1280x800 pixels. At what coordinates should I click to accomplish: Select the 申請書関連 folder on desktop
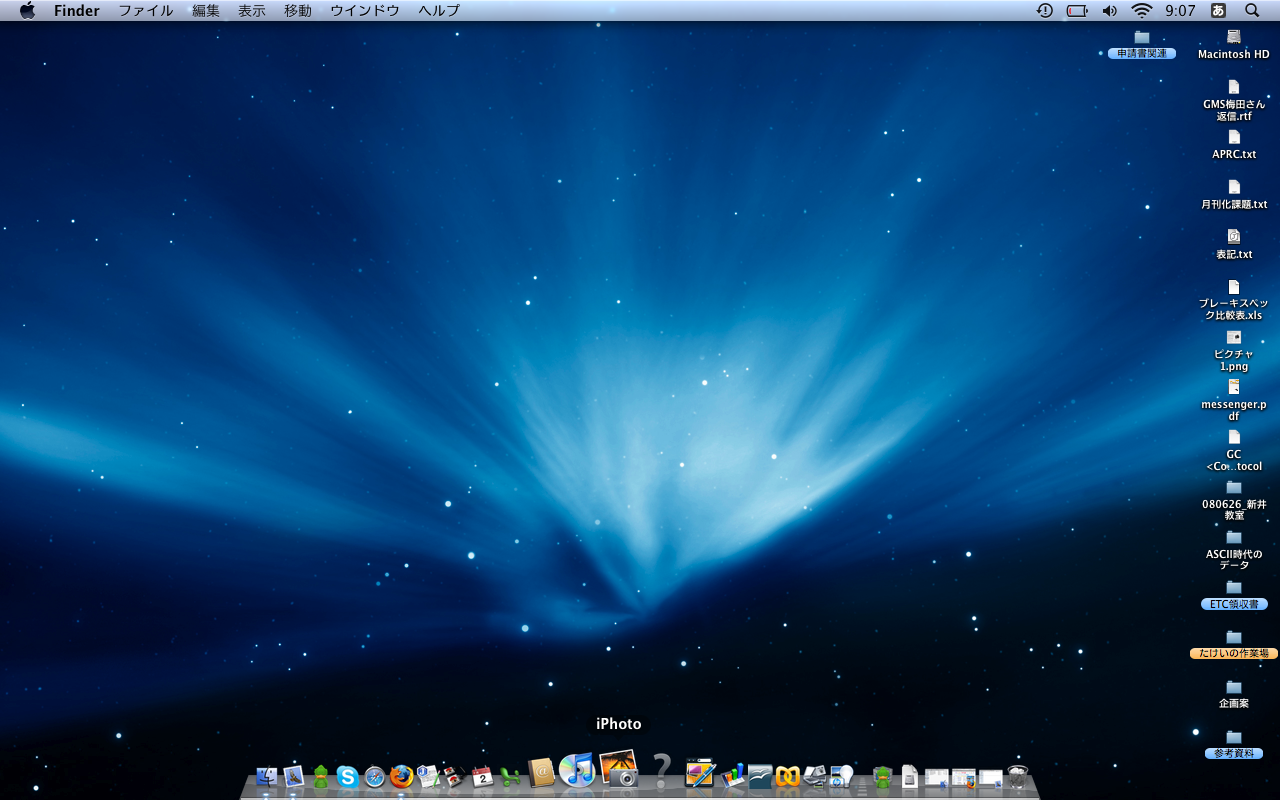[x=1142, y=45]
